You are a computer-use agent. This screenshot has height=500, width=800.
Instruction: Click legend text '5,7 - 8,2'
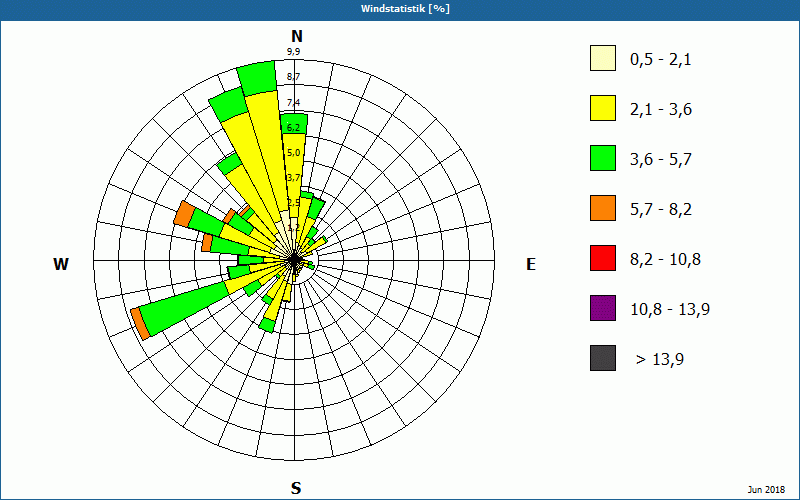click(x=661, y=210)
